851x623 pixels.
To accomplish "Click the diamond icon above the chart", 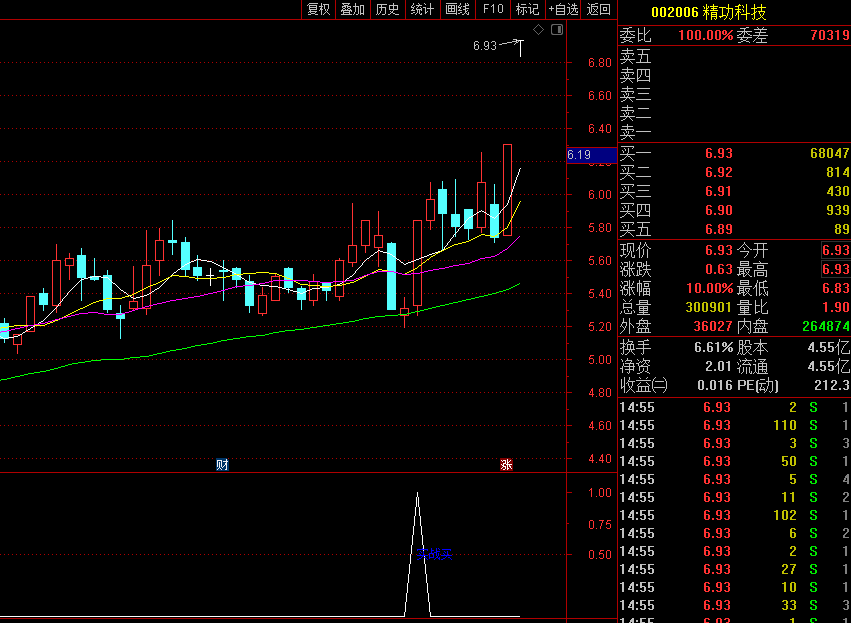I will click(x=538, y=30).
